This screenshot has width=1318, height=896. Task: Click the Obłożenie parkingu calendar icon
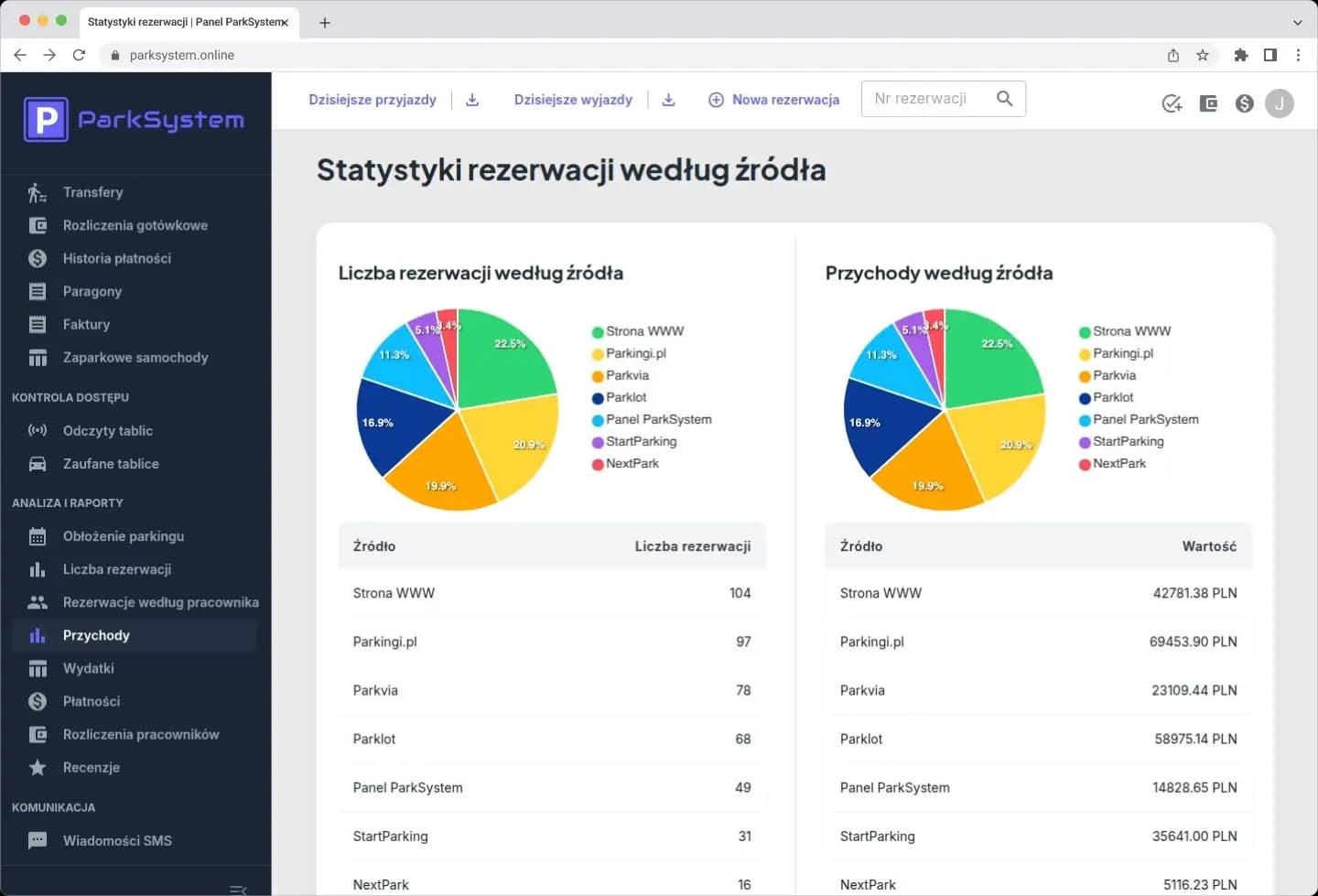pyautogui.click(x=38, y=536)
